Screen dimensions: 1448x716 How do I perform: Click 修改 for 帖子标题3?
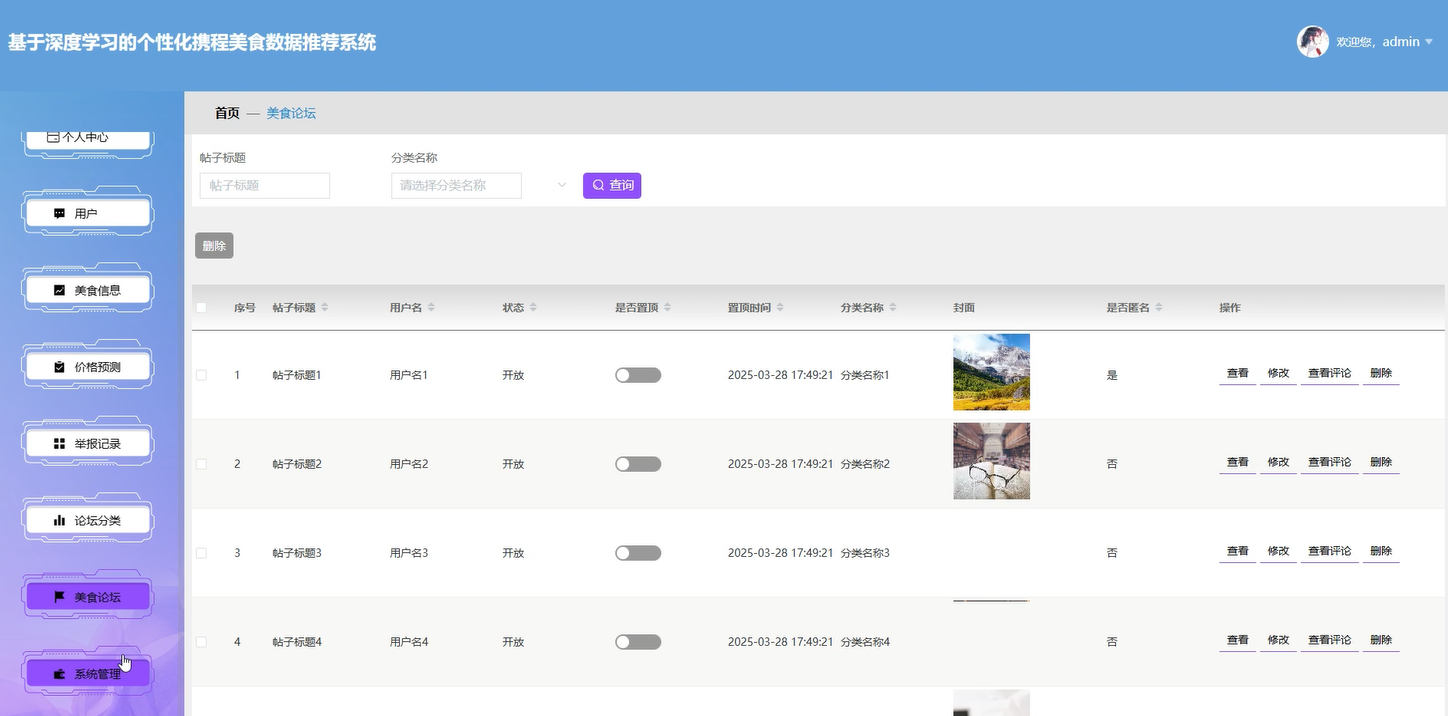[x=1278, y=551]
